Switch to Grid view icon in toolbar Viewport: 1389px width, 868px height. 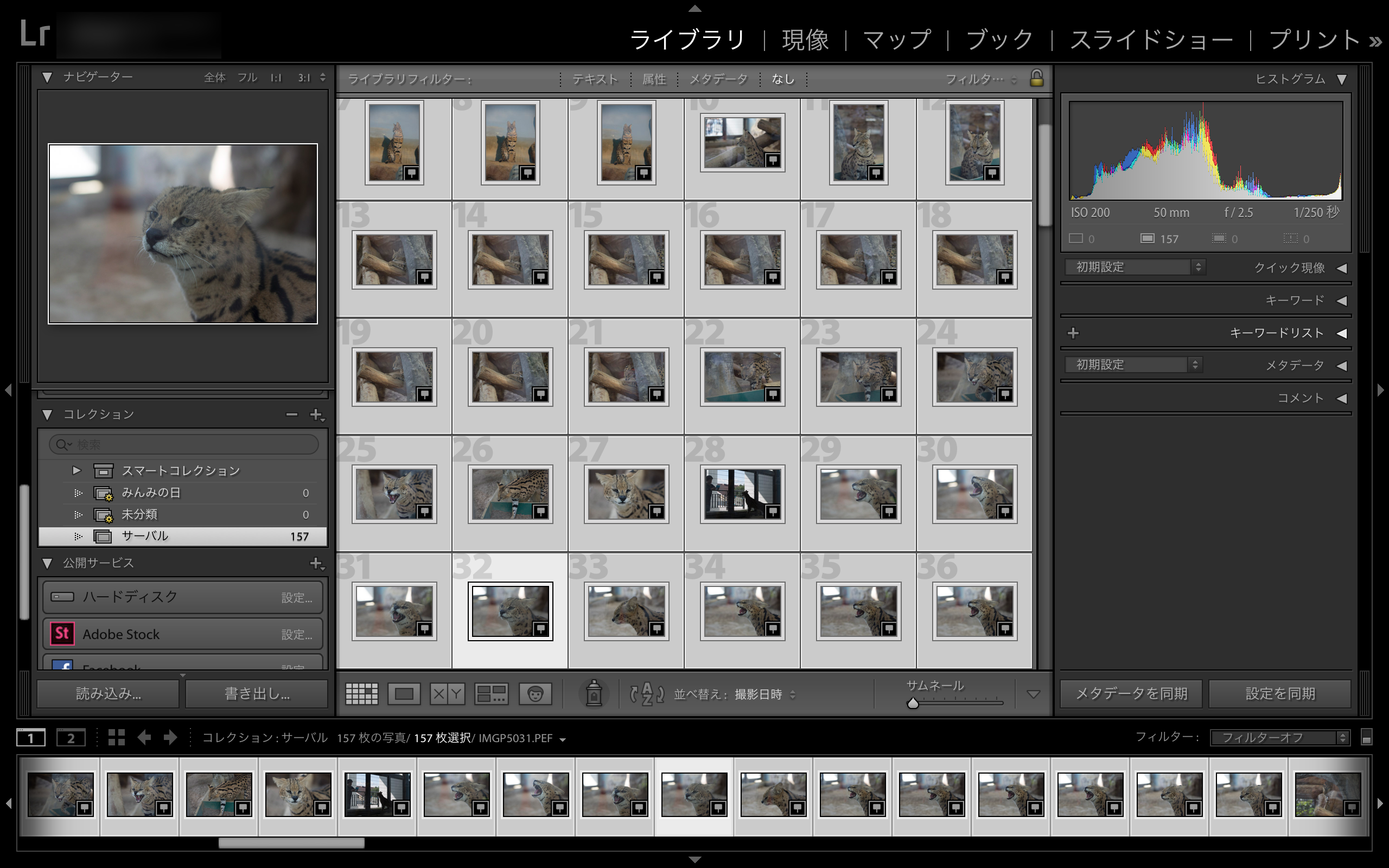click(361, 693)
